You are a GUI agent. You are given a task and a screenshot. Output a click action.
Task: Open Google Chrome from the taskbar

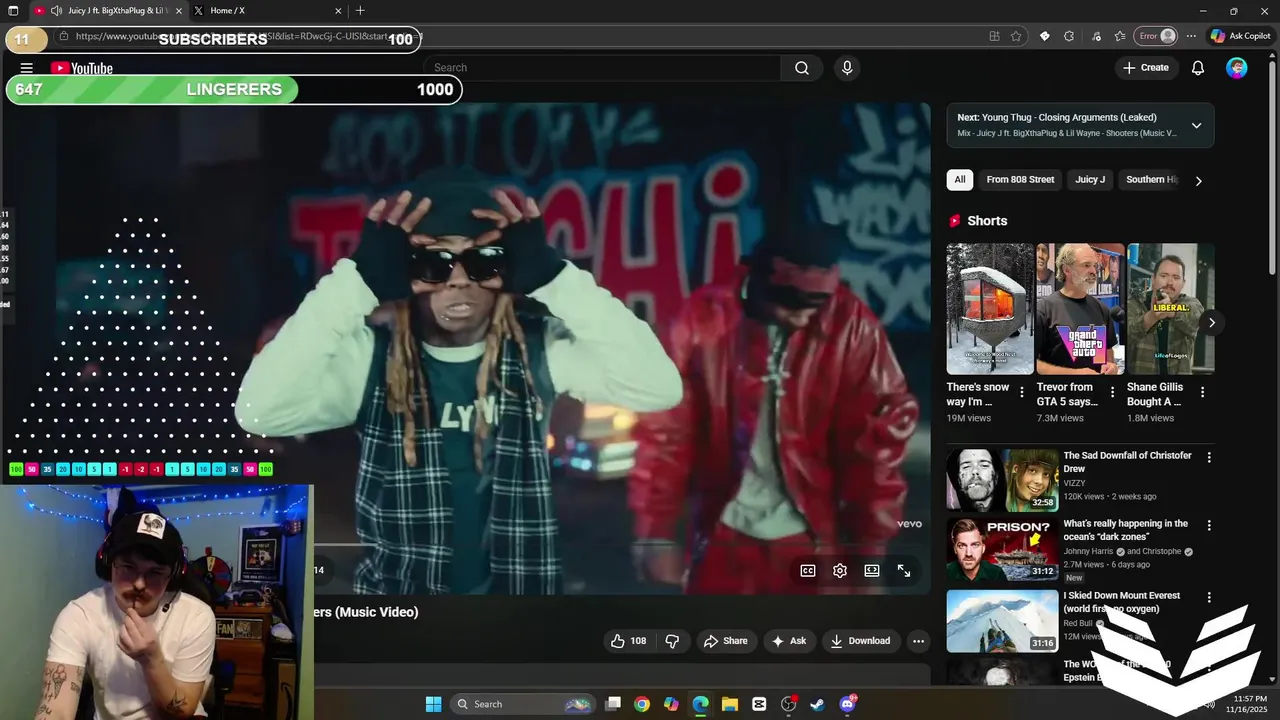[642, 704]
